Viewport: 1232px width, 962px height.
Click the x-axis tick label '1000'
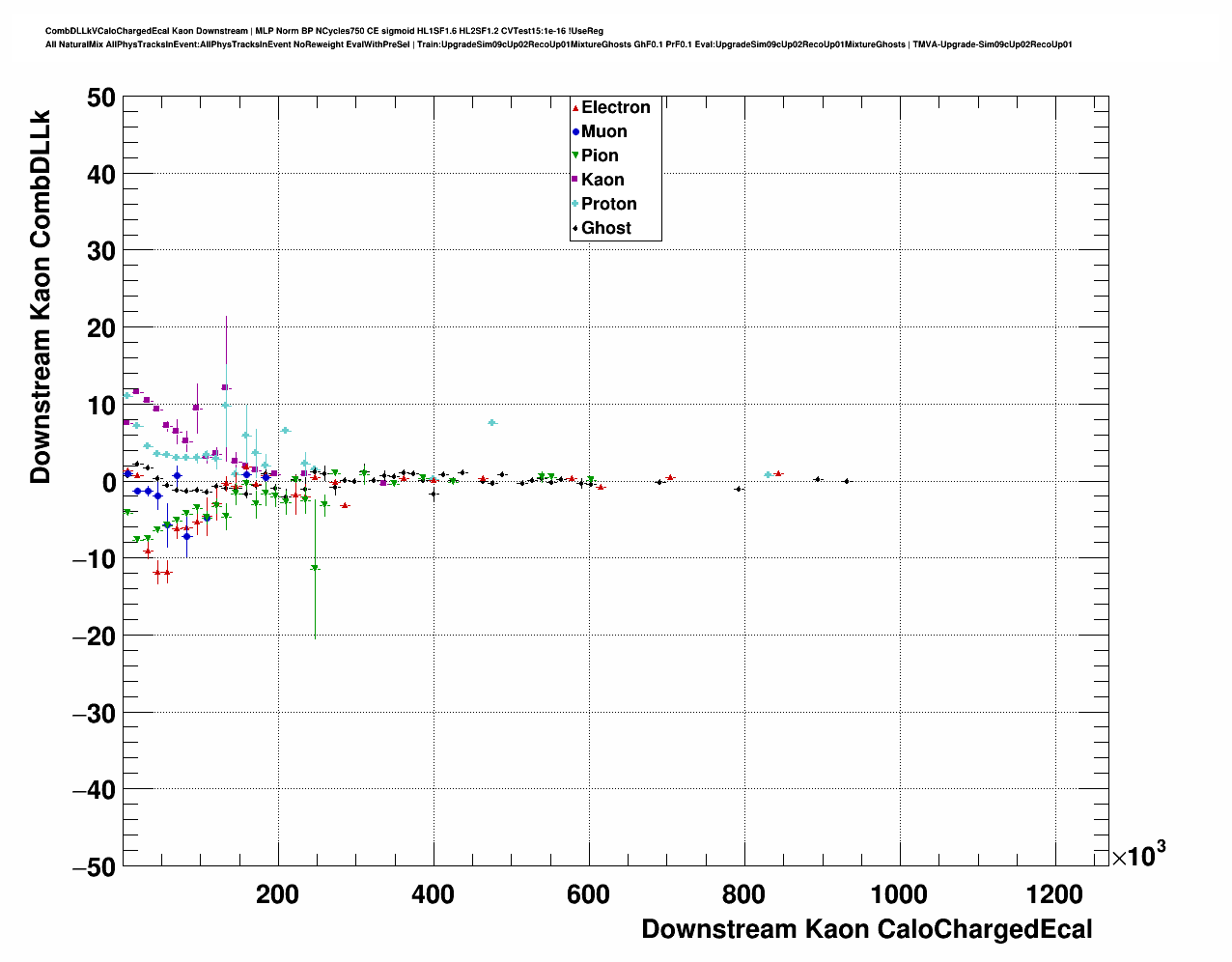pyautogui.click(x=899, y=893)
